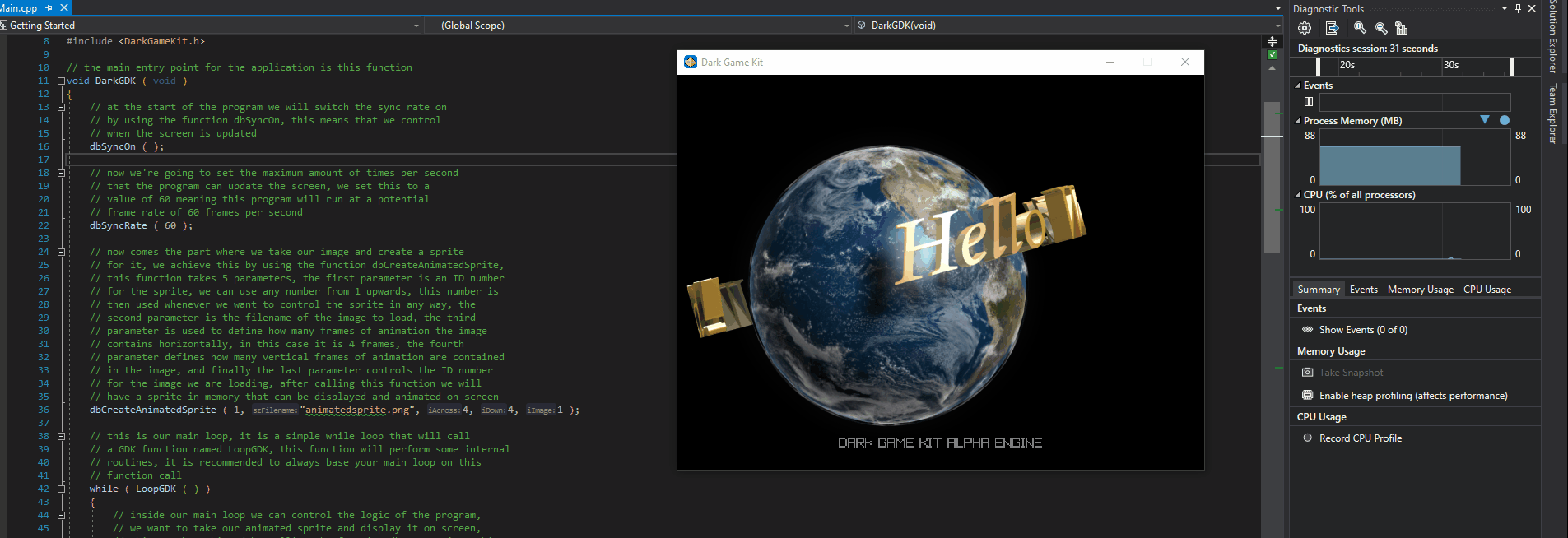
Task: Click the right timeline selection handle
Action: pyautogui.click(x=1512, y=67)
